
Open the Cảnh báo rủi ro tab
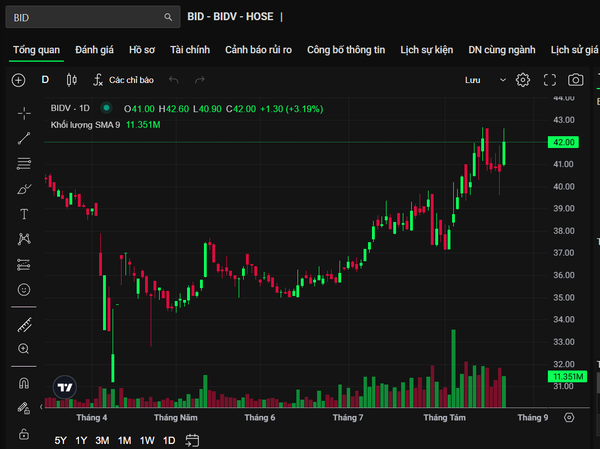(258, 50)
